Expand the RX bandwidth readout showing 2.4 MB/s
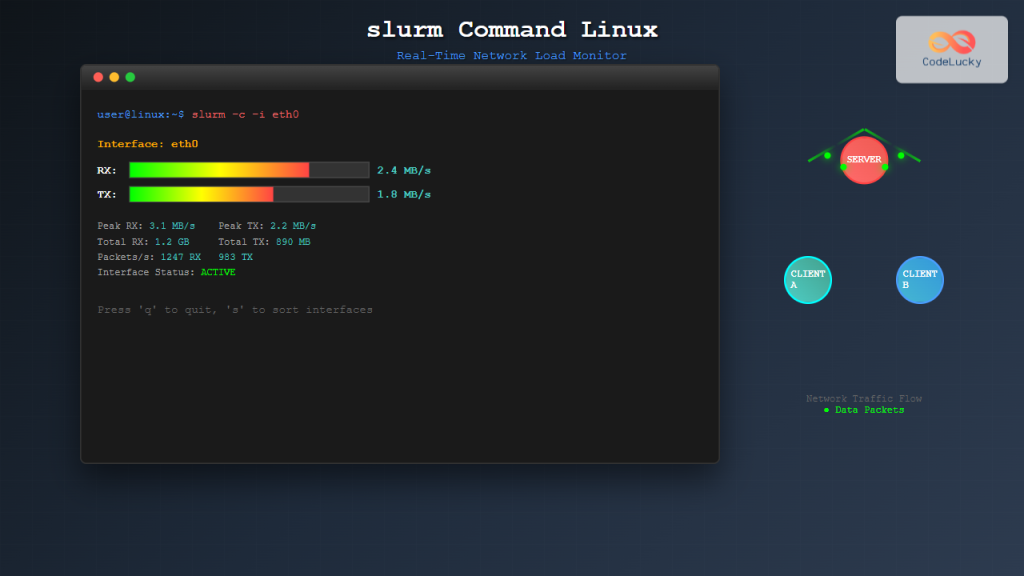The width and height of the screenshot is (1024, 576). coord(404,169)
